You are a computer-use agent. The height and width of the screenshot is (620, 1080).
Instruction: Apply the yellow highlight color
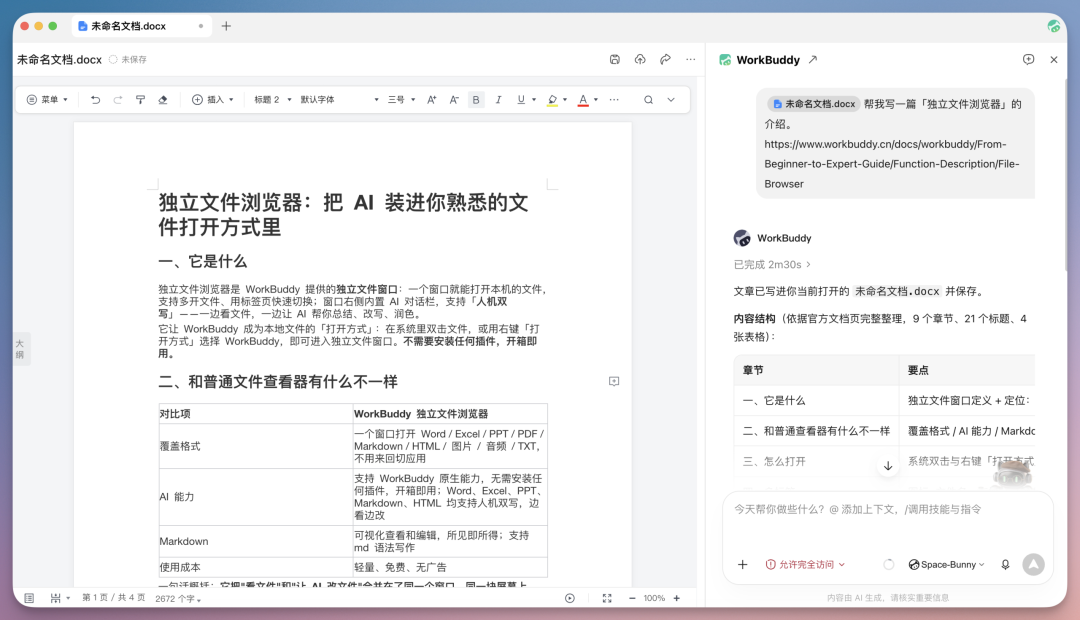pos(552,100)
